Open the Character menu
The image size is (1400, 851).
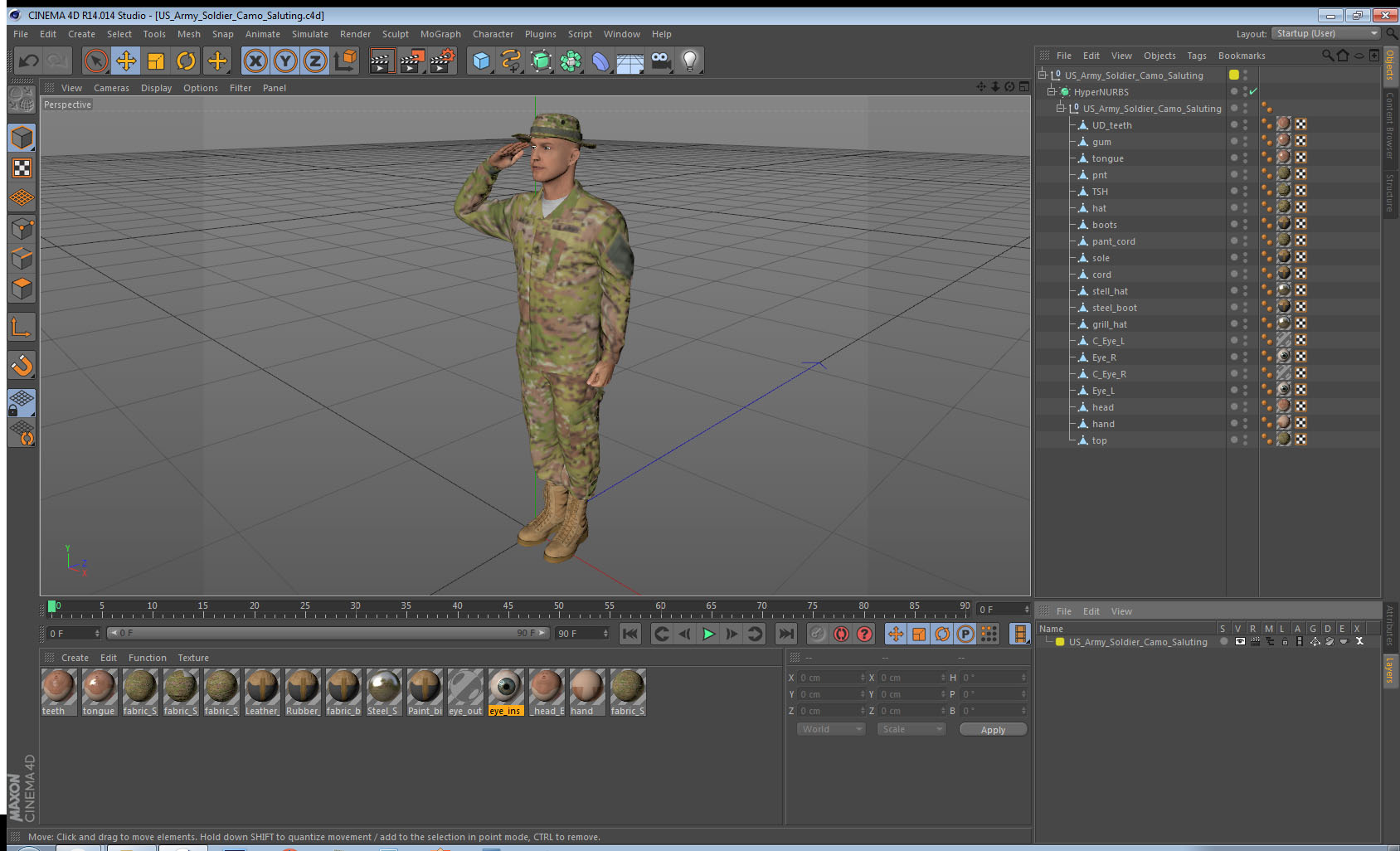tap(493, 34)
